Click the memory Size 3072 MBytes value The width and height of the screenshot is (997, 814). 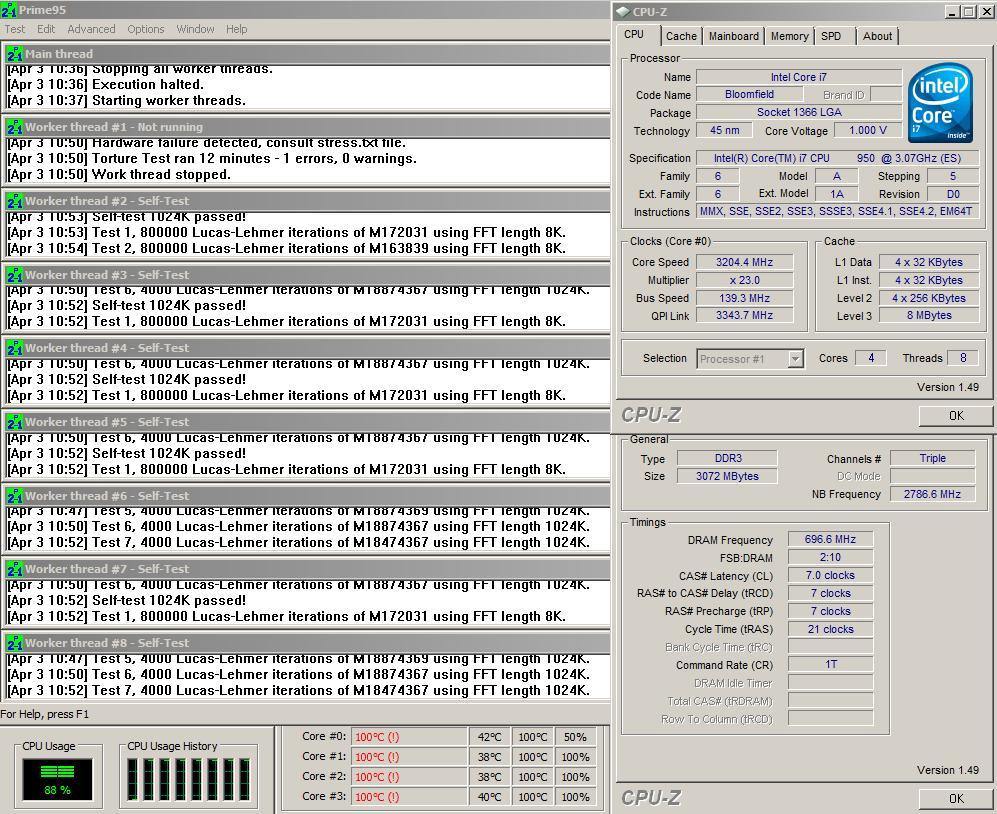(727, 476)
